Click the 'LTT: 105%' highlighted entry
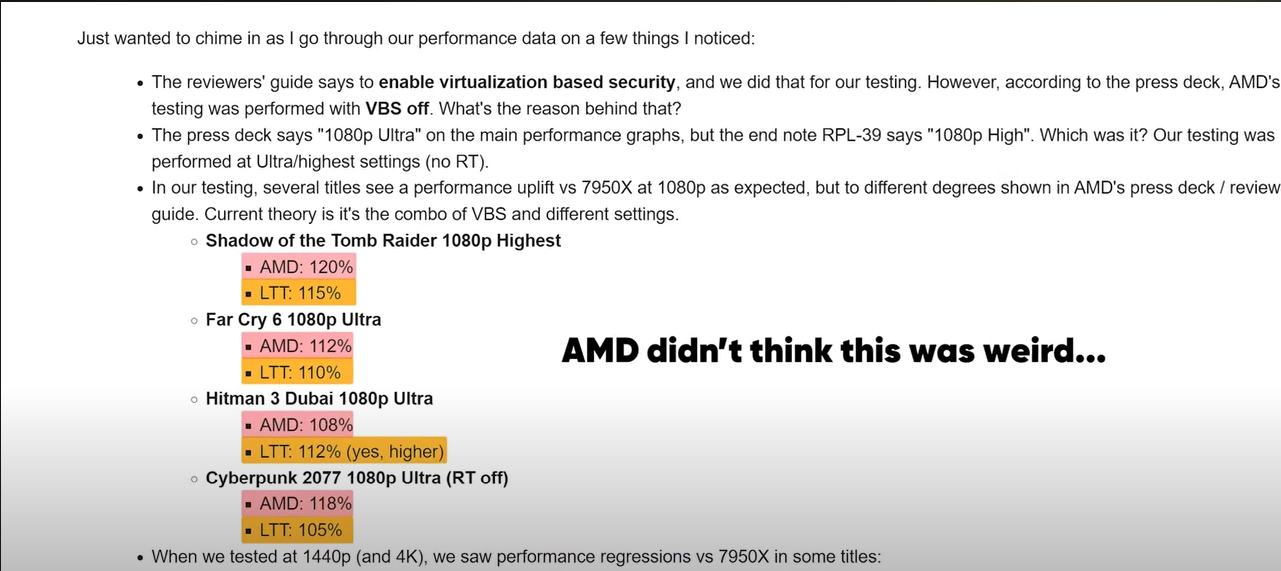The height and width of the screenshot is (571, 1281). click(x=298, y=530)
